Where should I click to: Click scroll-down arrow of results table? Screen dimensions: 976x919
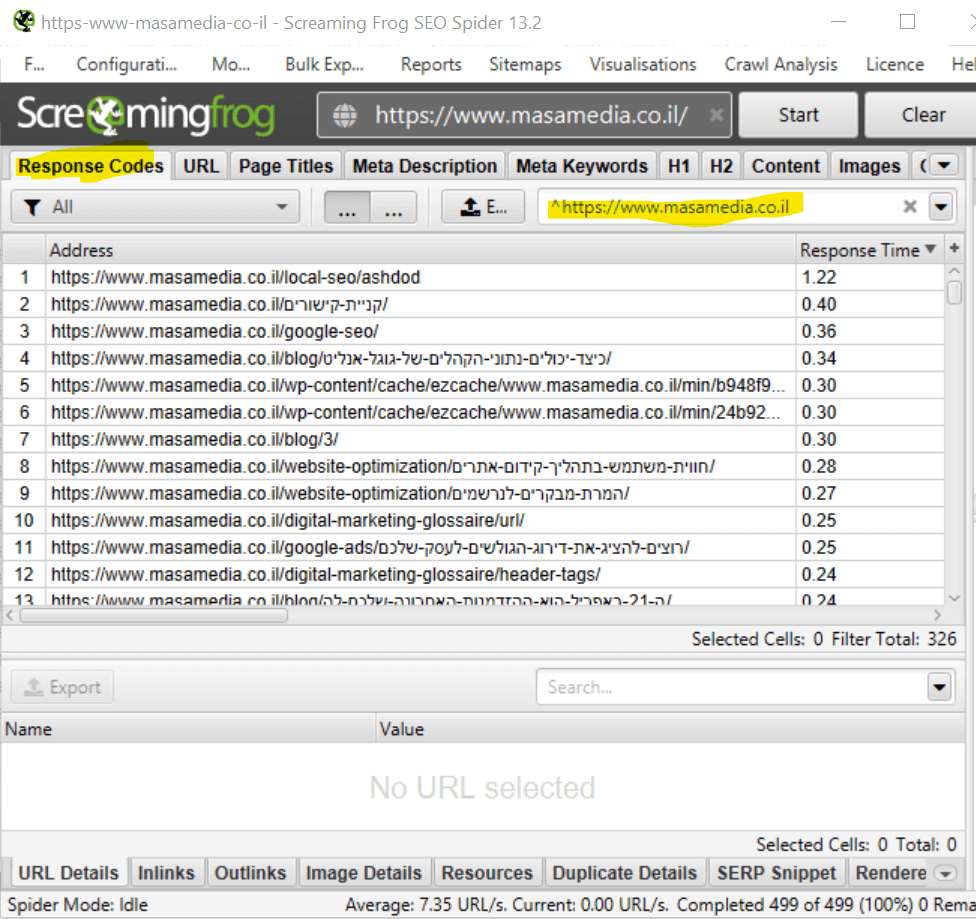coord(954,598)
